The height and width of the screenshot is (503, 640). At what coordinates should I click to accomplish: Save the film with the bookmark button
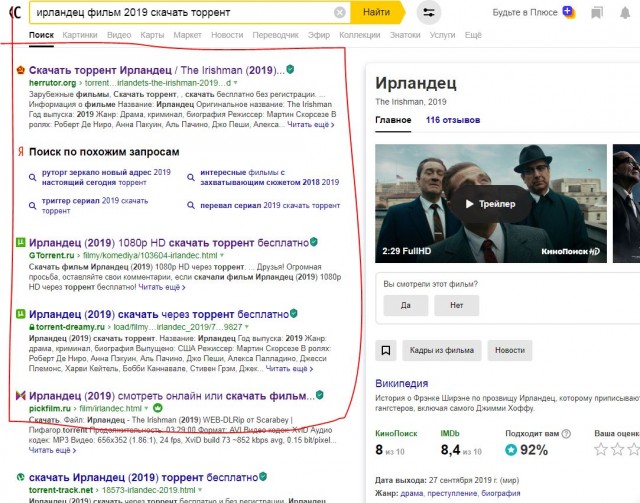click(386, 350)
